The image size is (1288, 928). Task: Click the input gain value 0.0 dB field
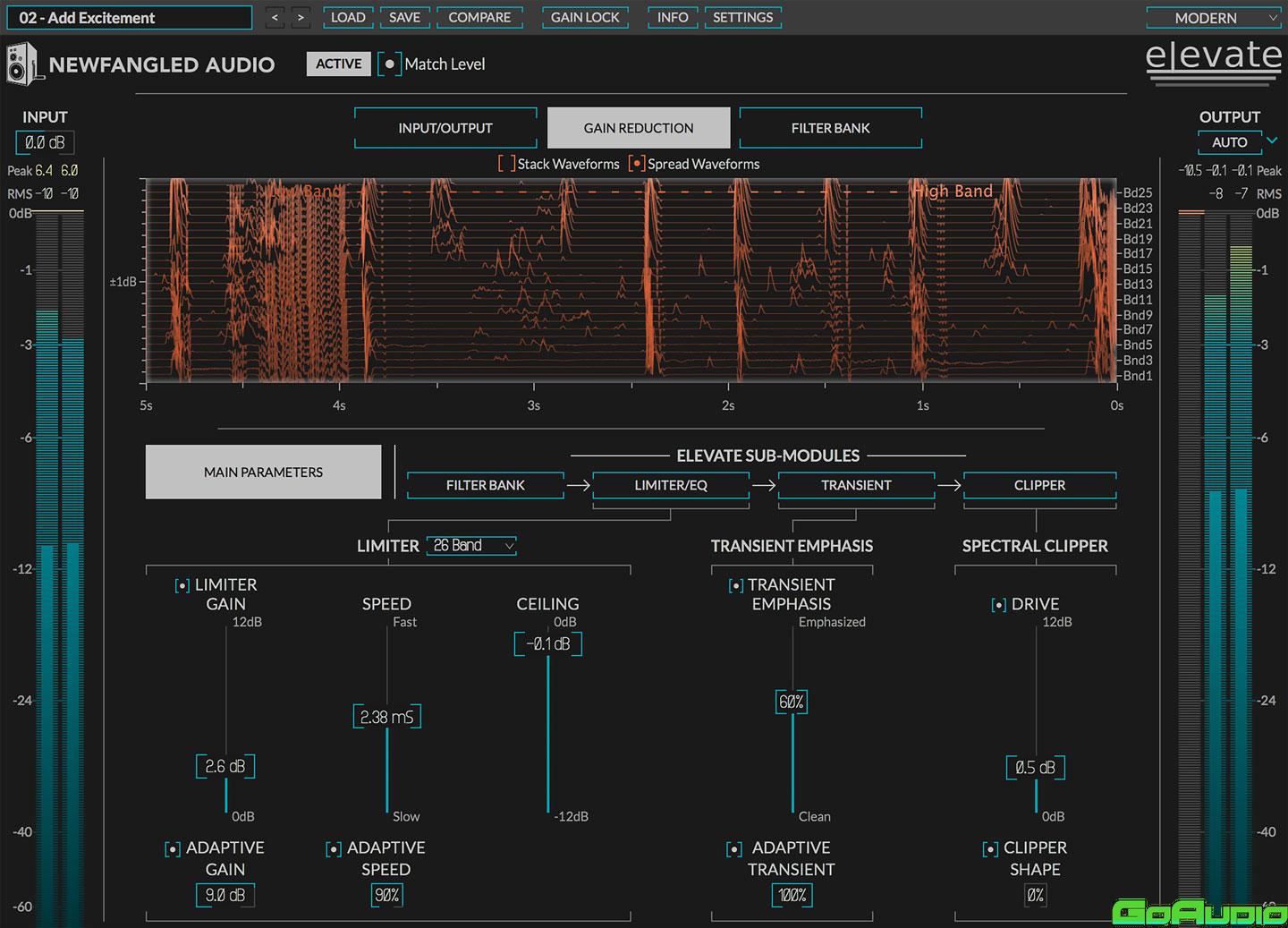(x=45, y=142)
